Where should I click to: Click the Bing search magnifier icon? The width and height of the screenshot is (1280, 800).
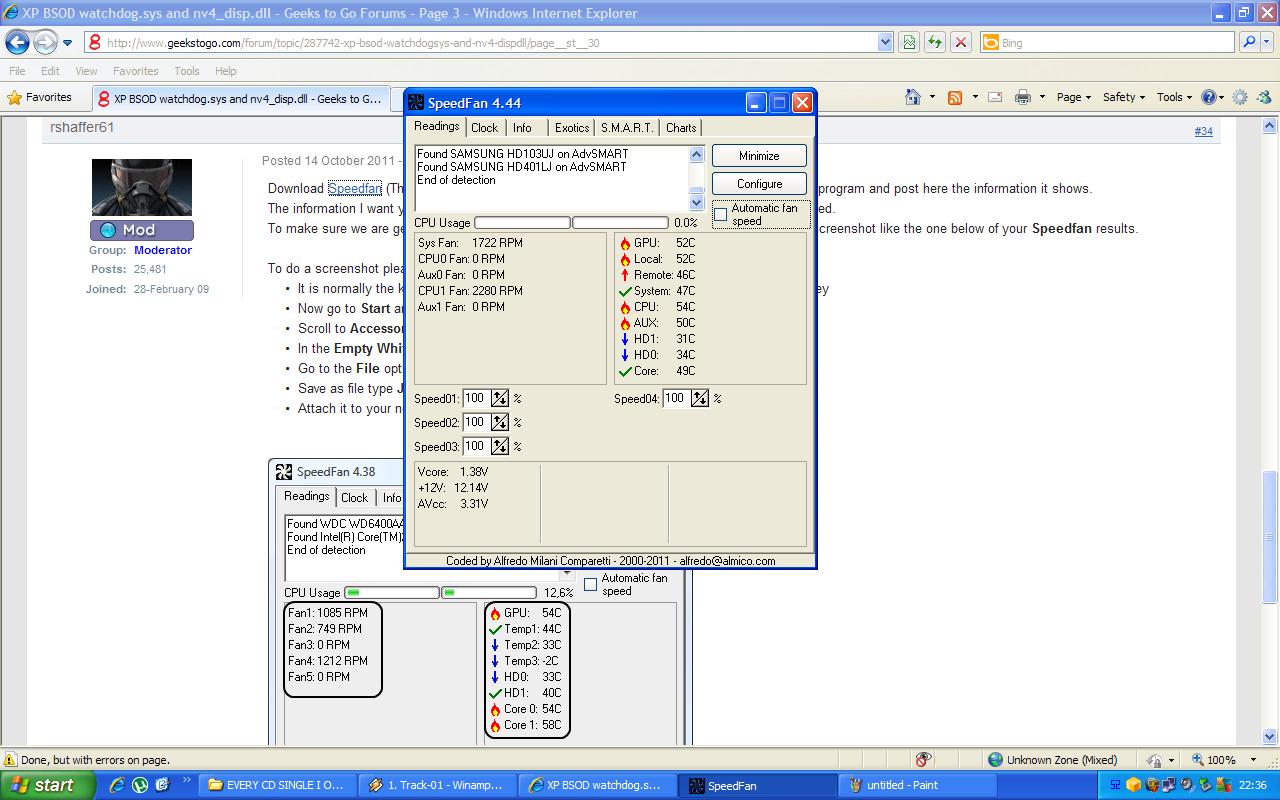1249,42
